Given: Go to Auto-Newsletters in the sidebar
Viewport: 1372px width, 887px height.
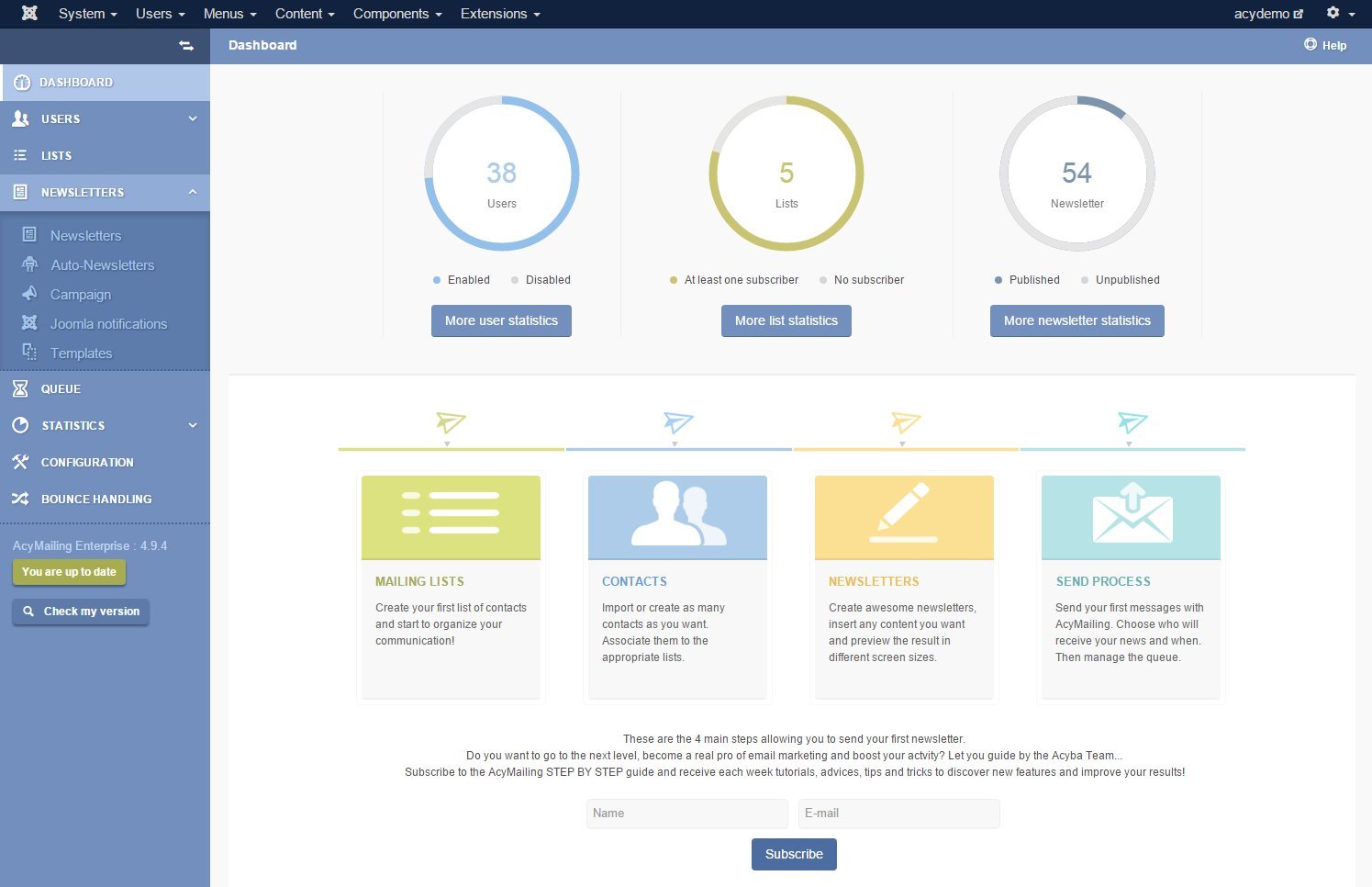Looking at the screenshot, I should pos(103,264).
